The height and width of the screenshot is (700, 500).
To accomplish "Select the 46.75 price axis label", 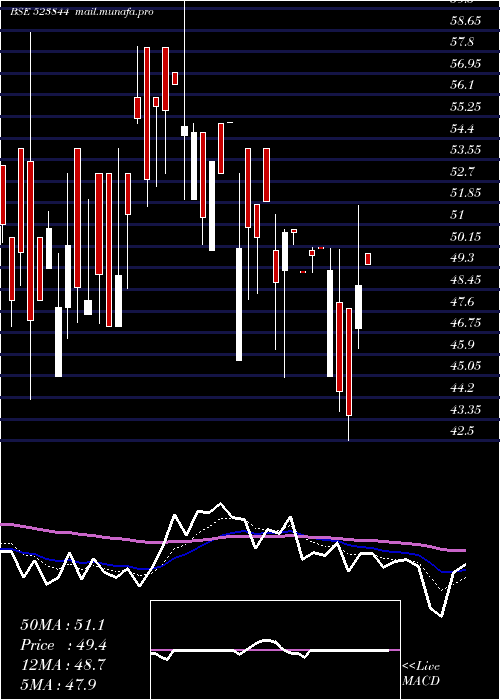I will tap(464, 323).
